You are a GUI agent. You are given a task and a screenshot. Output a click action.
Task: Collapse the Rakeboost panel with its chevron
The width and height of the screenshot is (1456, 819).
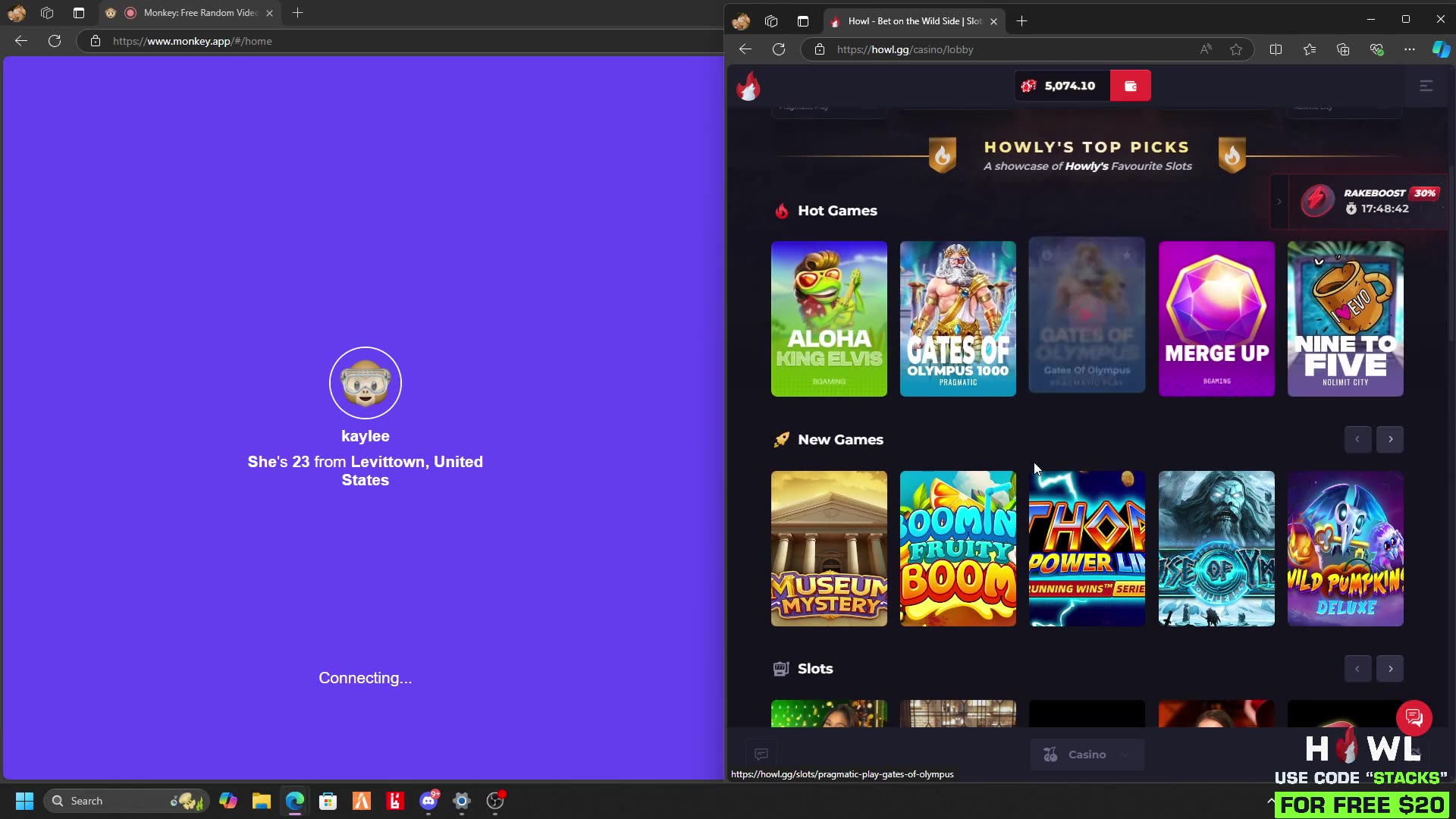pyautogui.click(x=1279, y=201)
